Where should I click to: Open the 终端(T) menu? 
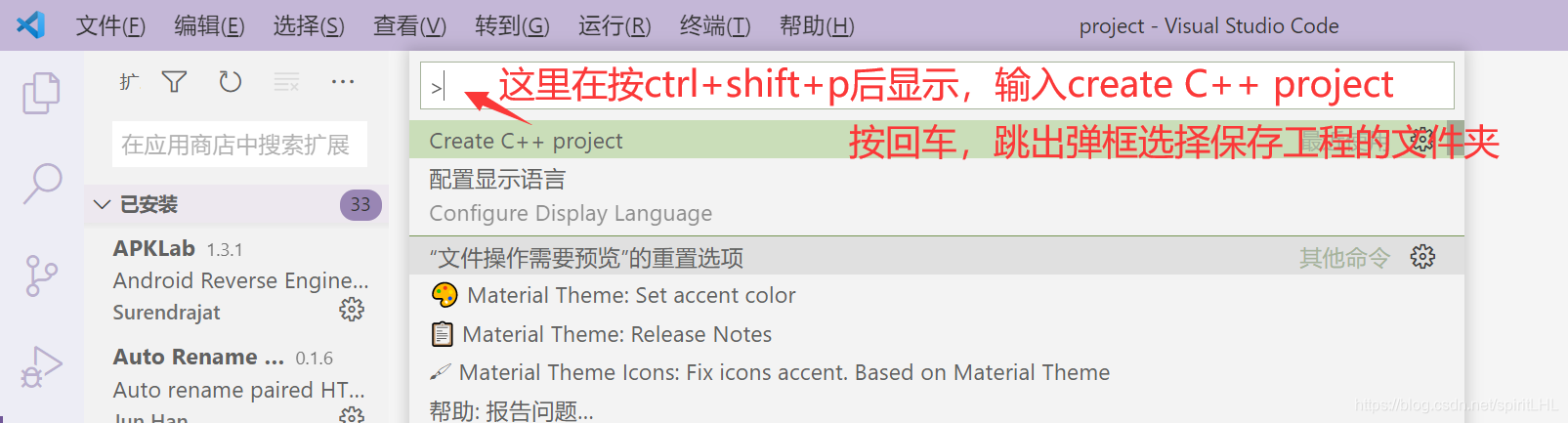715,25
